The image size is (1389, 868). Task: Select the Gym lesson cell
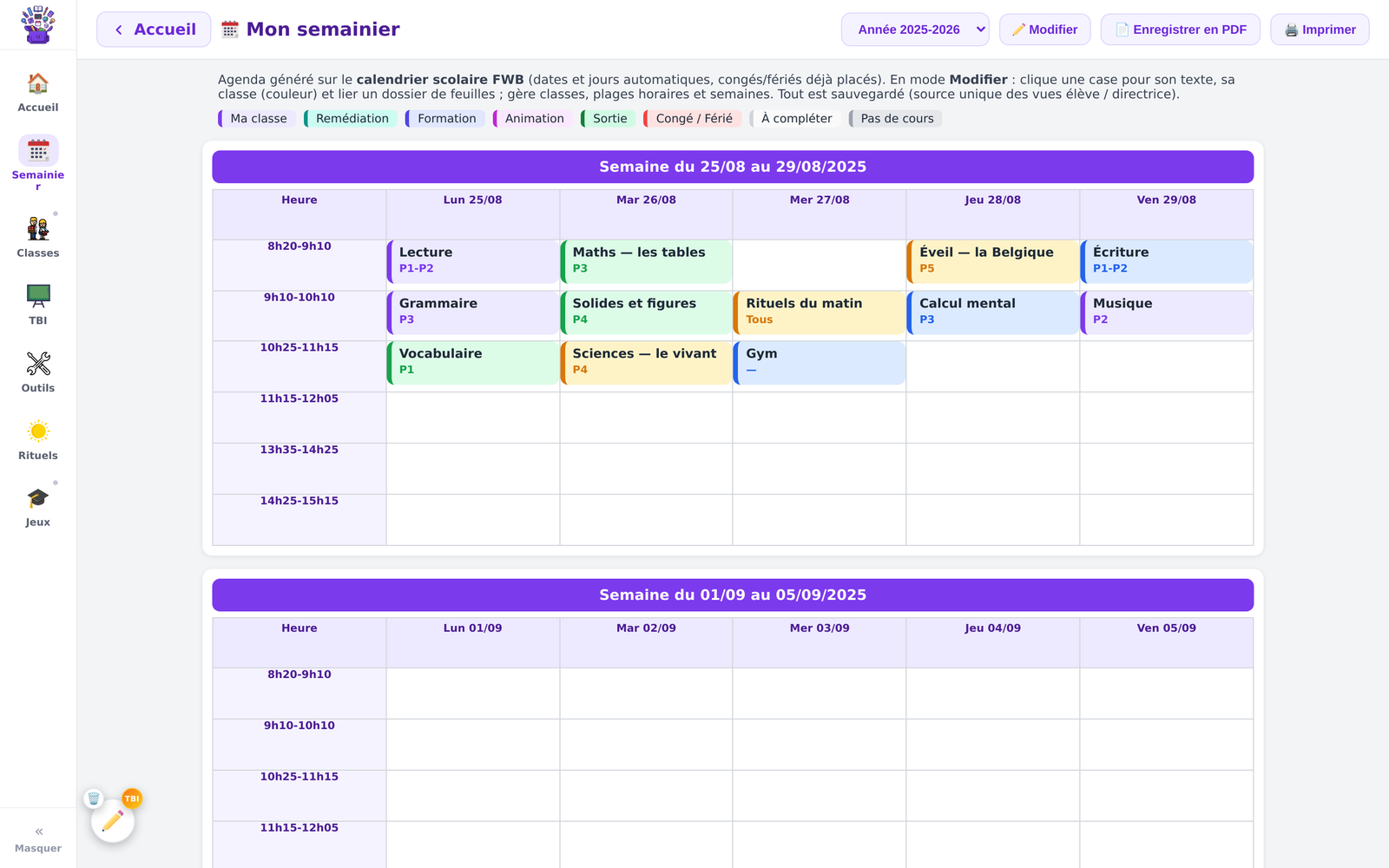pyautogui.click(x=820, y=363)
